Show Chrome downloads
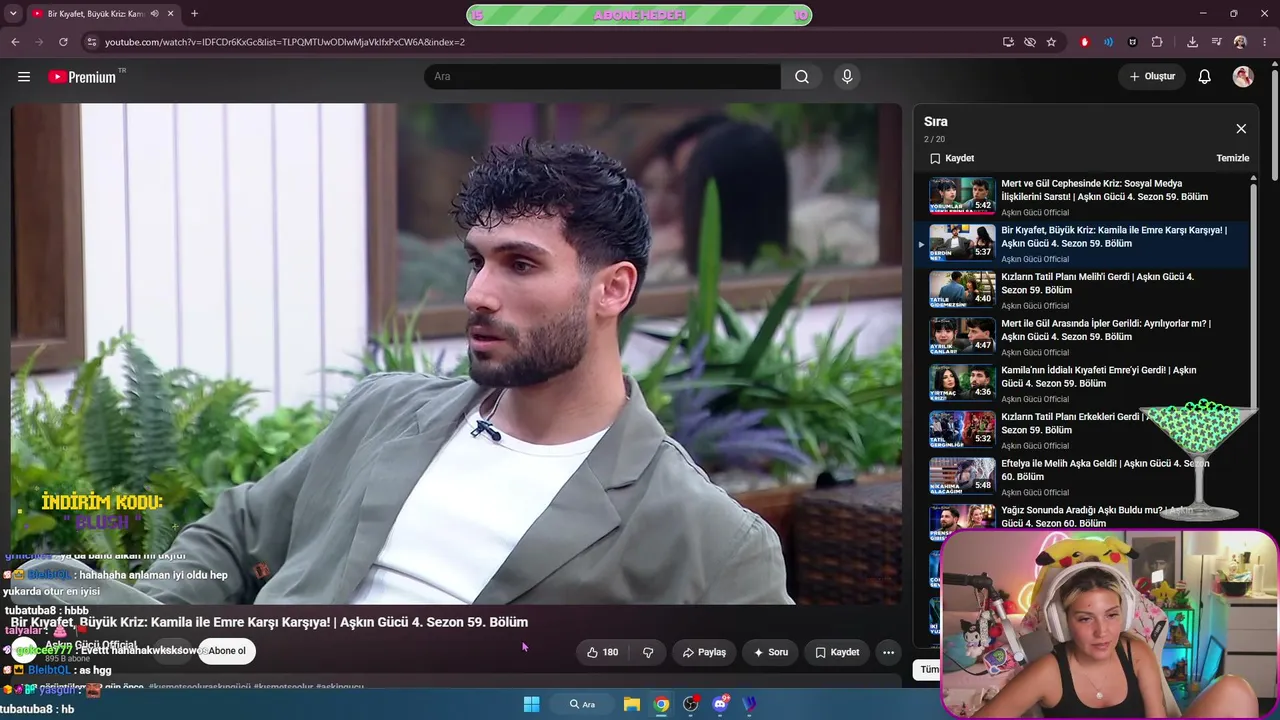This screenshot has height=720, width=1280. pyautogui.click(x=1192, y=42)
